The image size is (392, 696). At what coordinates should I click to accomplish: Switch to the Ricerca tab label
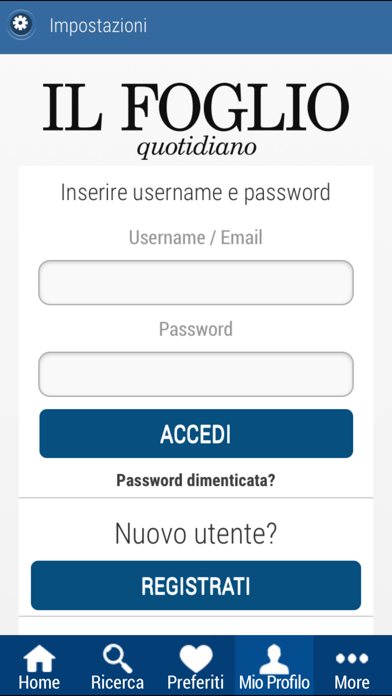(118, 682)
